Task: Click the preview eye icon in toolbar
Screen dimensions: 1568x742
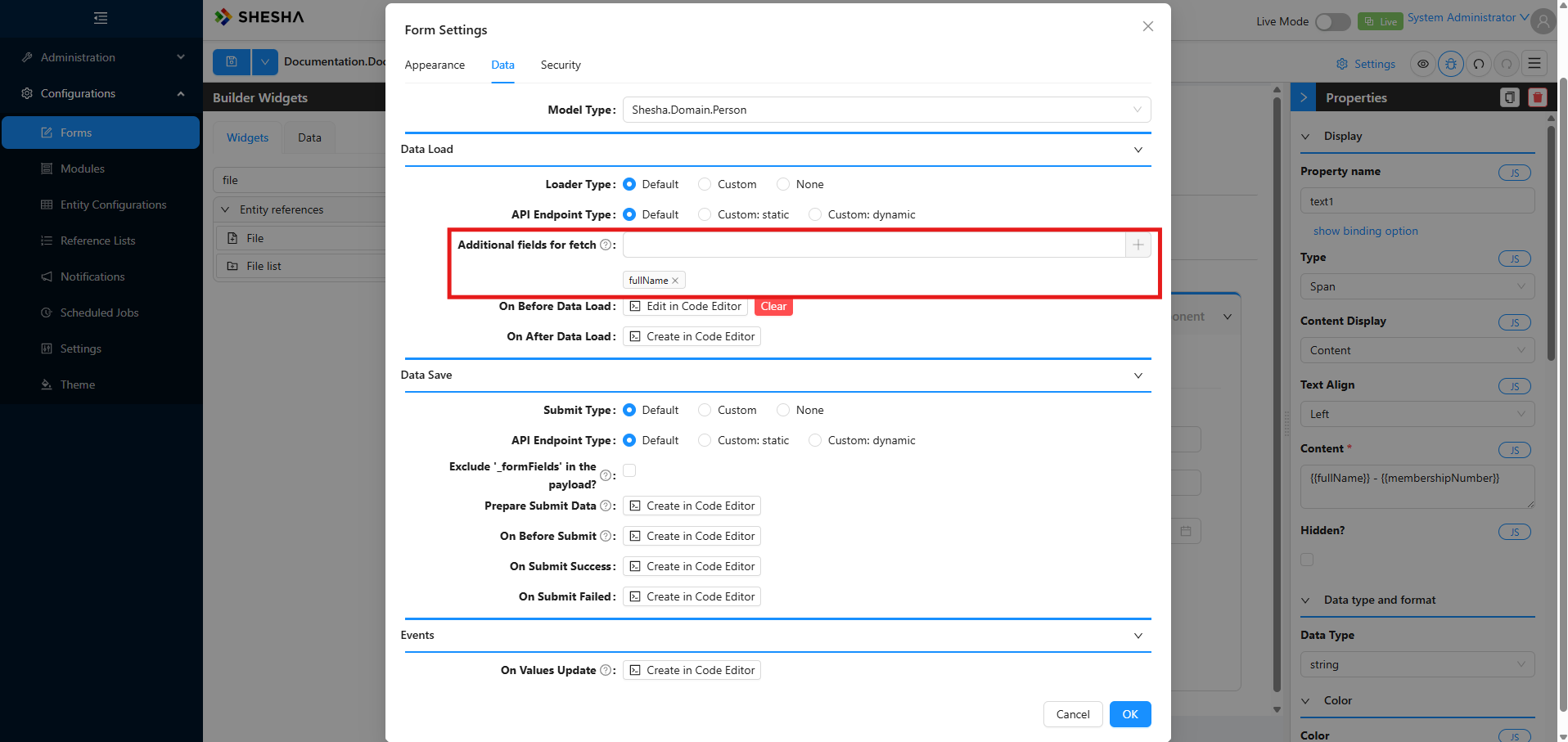Action: pyautogui.click(x=1423, y=64)
